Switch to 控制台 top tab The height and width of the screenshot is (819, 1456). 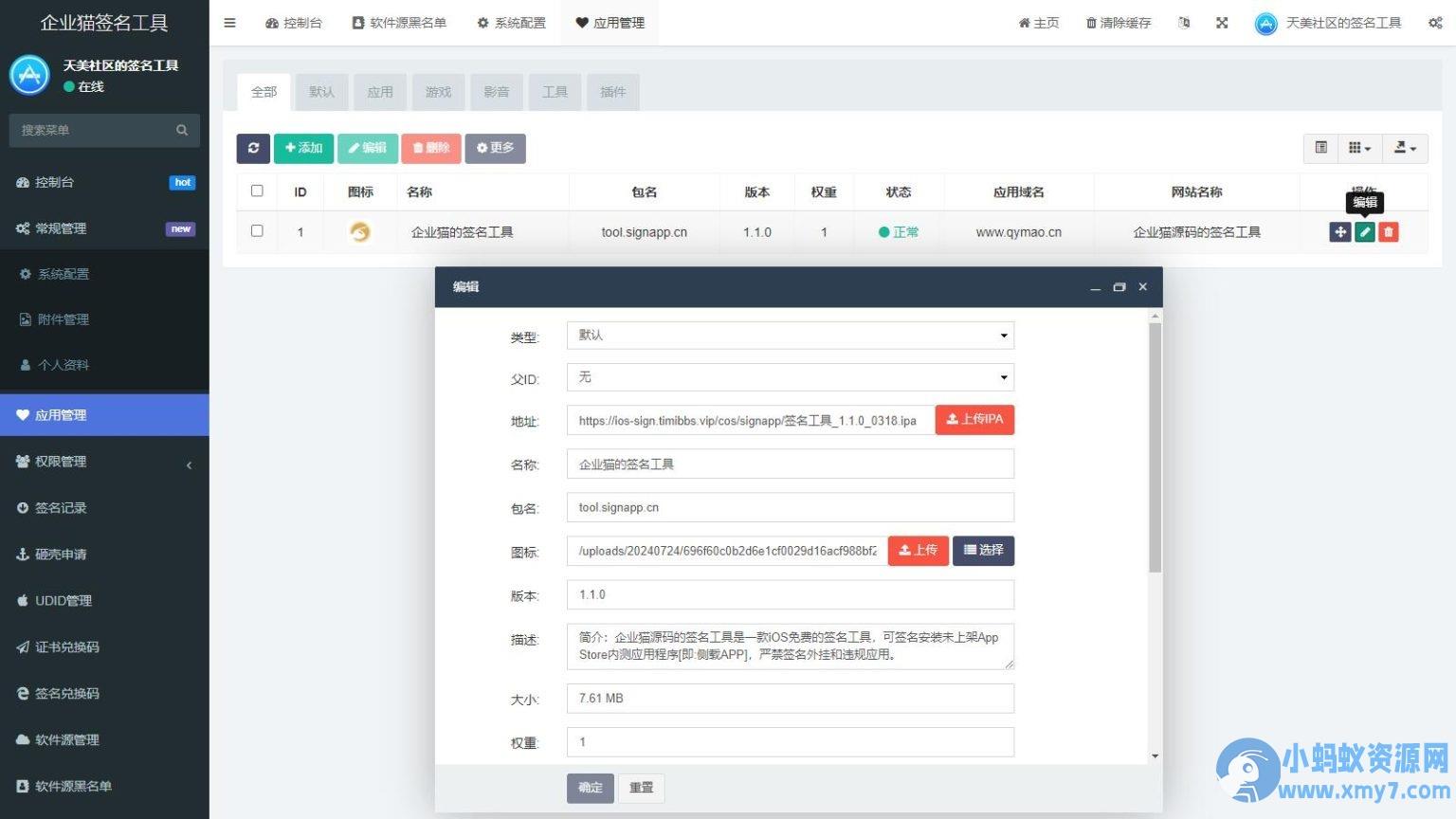[x=294, y=23]
